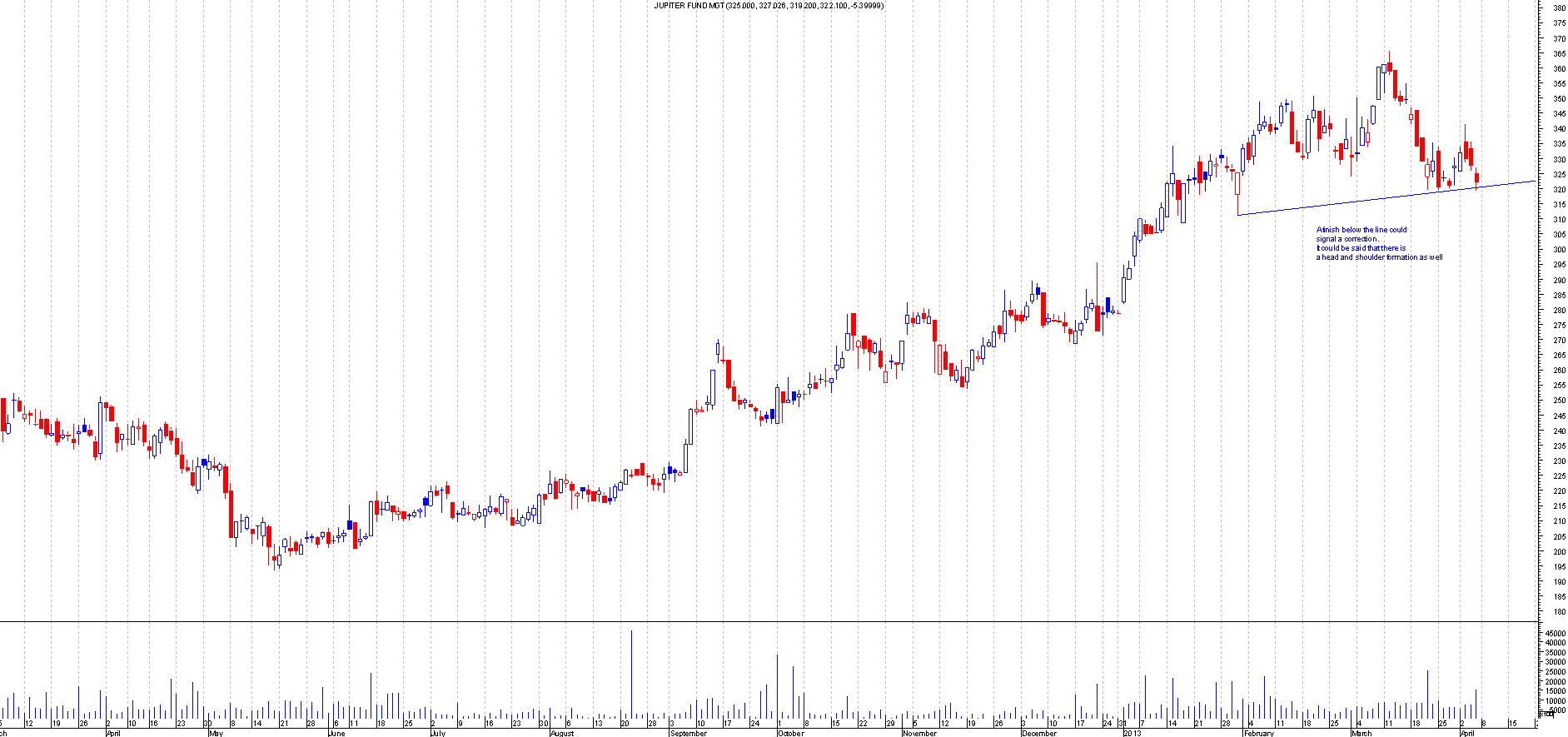The height and width of the screenshot is (737, 1568).
Task: Click the 380 price axis label
Action: point(1558,8)
